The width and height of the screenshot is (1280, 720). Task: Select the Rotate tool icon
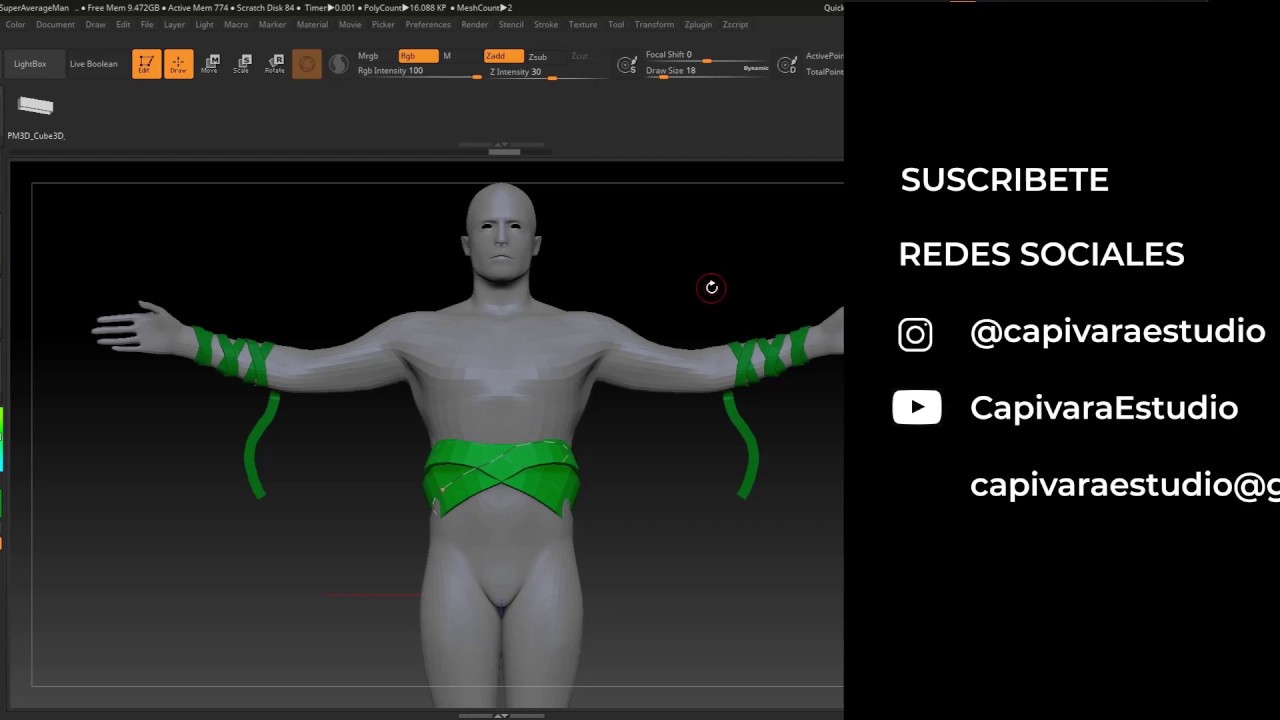[275, 64]
